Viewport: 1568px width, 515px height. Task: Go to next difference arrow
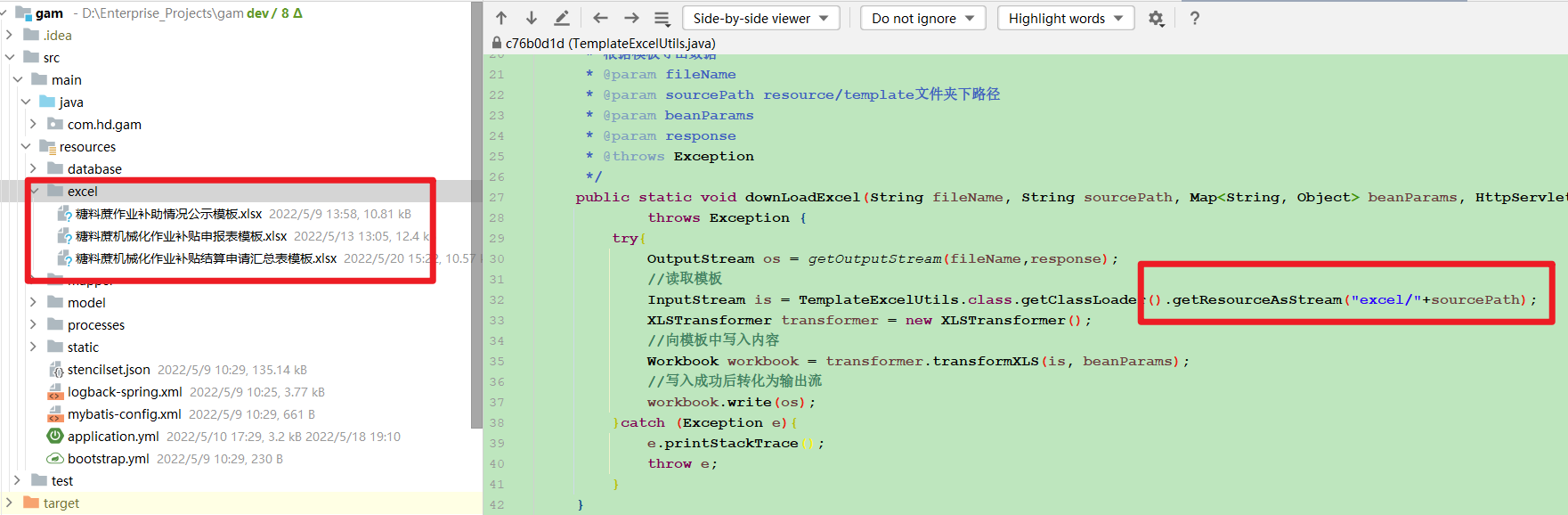pyautogui.click(x=532, y=18)
